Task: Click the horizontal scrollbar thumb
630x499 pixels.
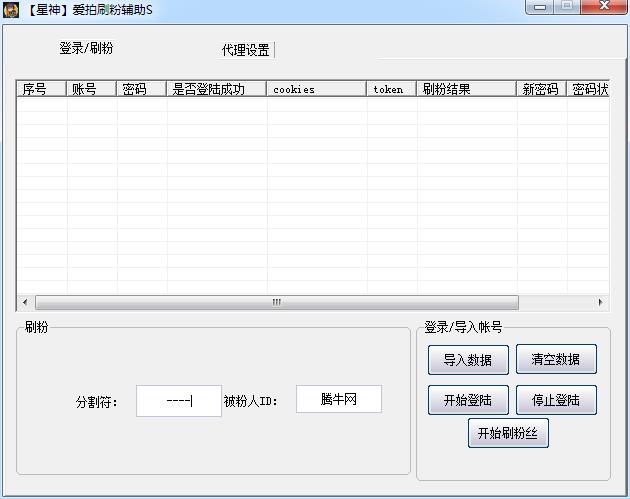Action: click(277, 302)
